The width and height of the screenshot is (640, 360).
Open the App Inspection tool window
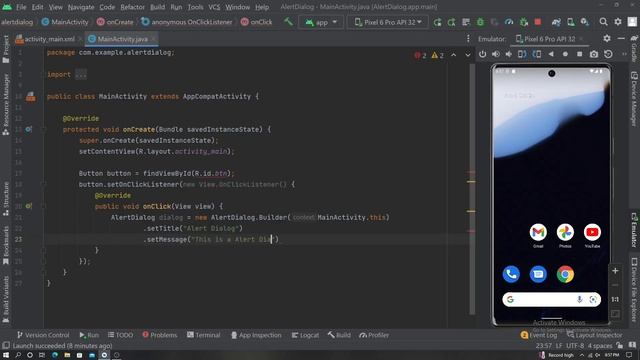(x=256, y=335)
